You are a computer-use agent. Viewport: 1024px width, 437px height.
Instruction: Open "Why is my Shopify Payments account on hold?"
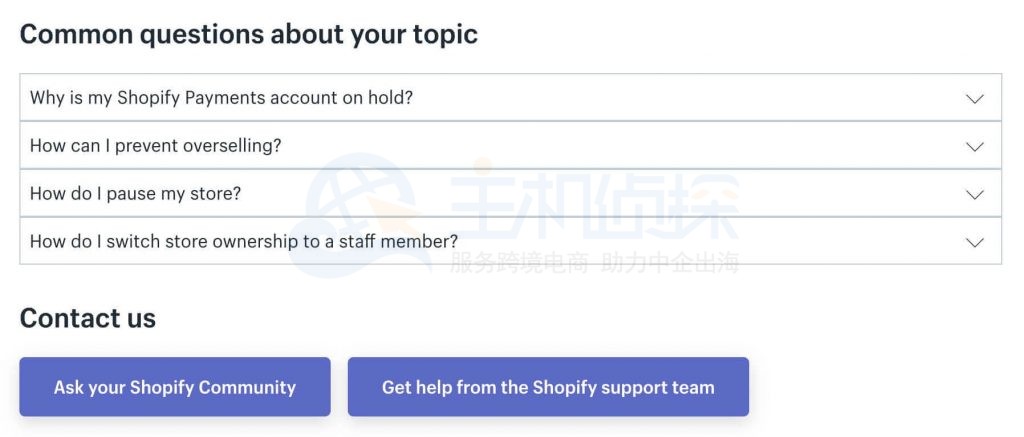point(221,98)
